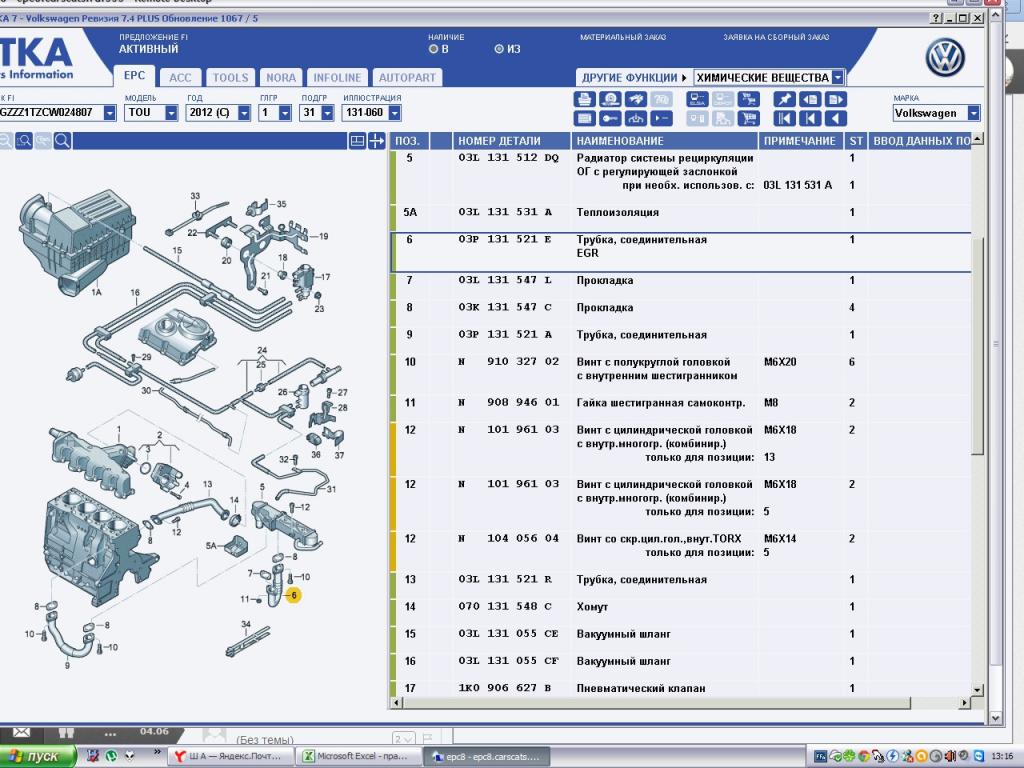
Task: Select part number 03K 131 547 C
Action: pyautogui.click(x=505, y=308)
